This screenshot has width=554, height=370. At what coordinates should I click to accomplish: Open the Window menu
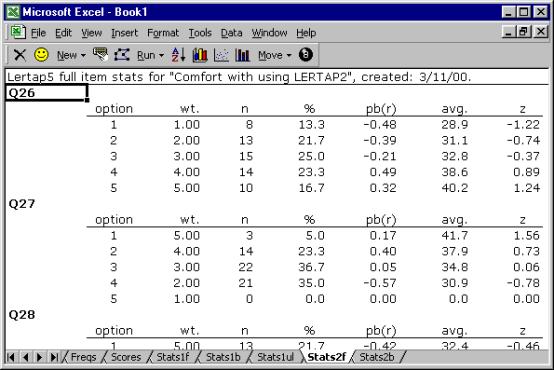pyautogui.click(x=269, y=33)
